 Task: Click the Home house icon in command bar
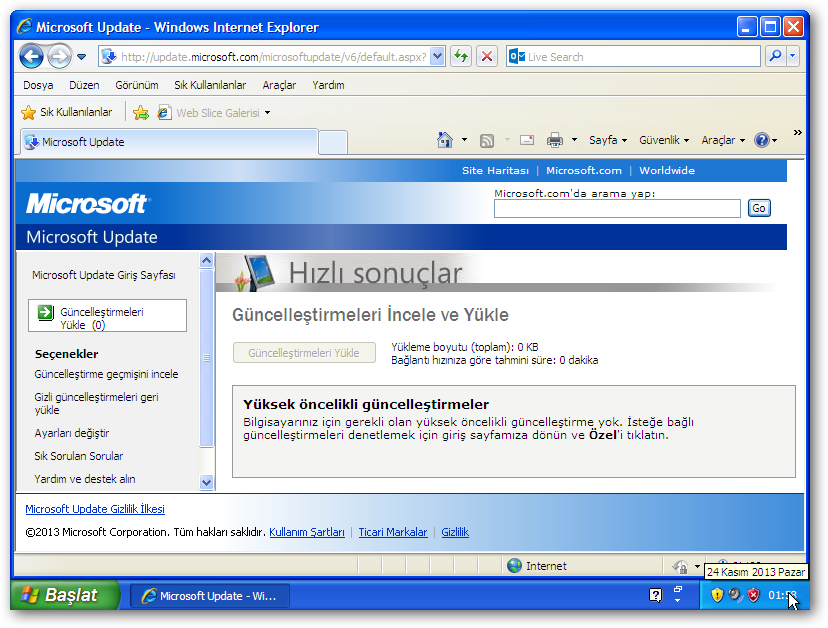(445, 141)
